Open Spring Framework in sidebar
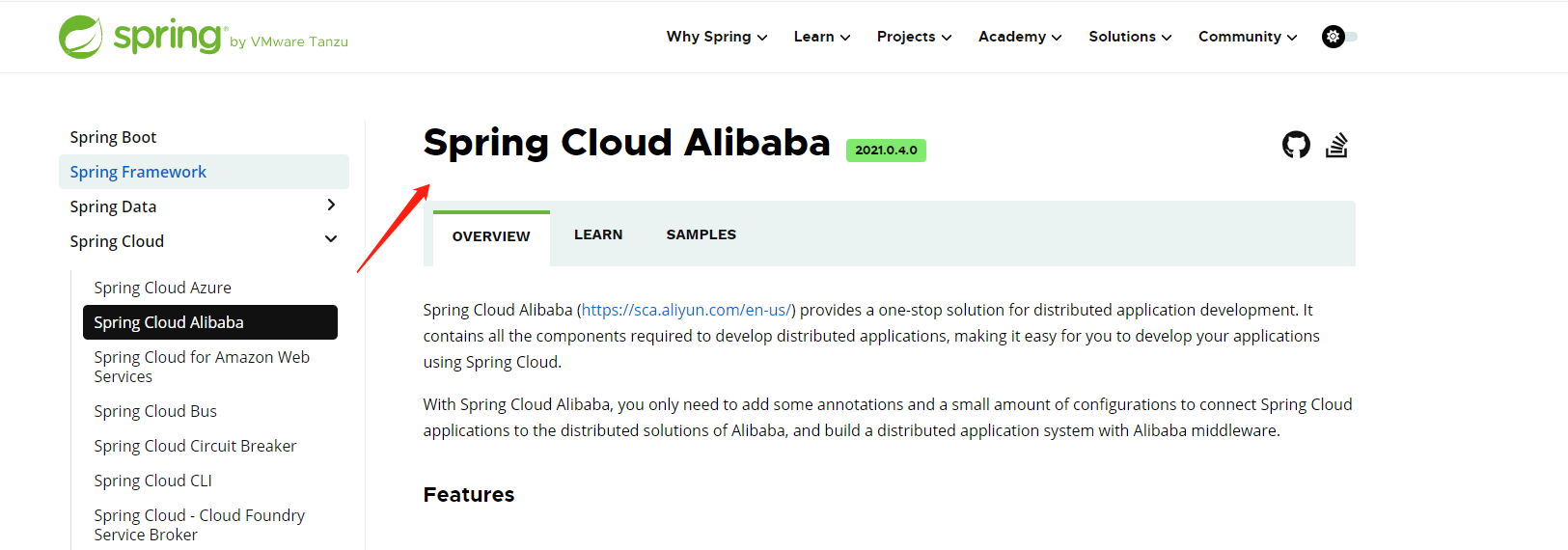 204,172
